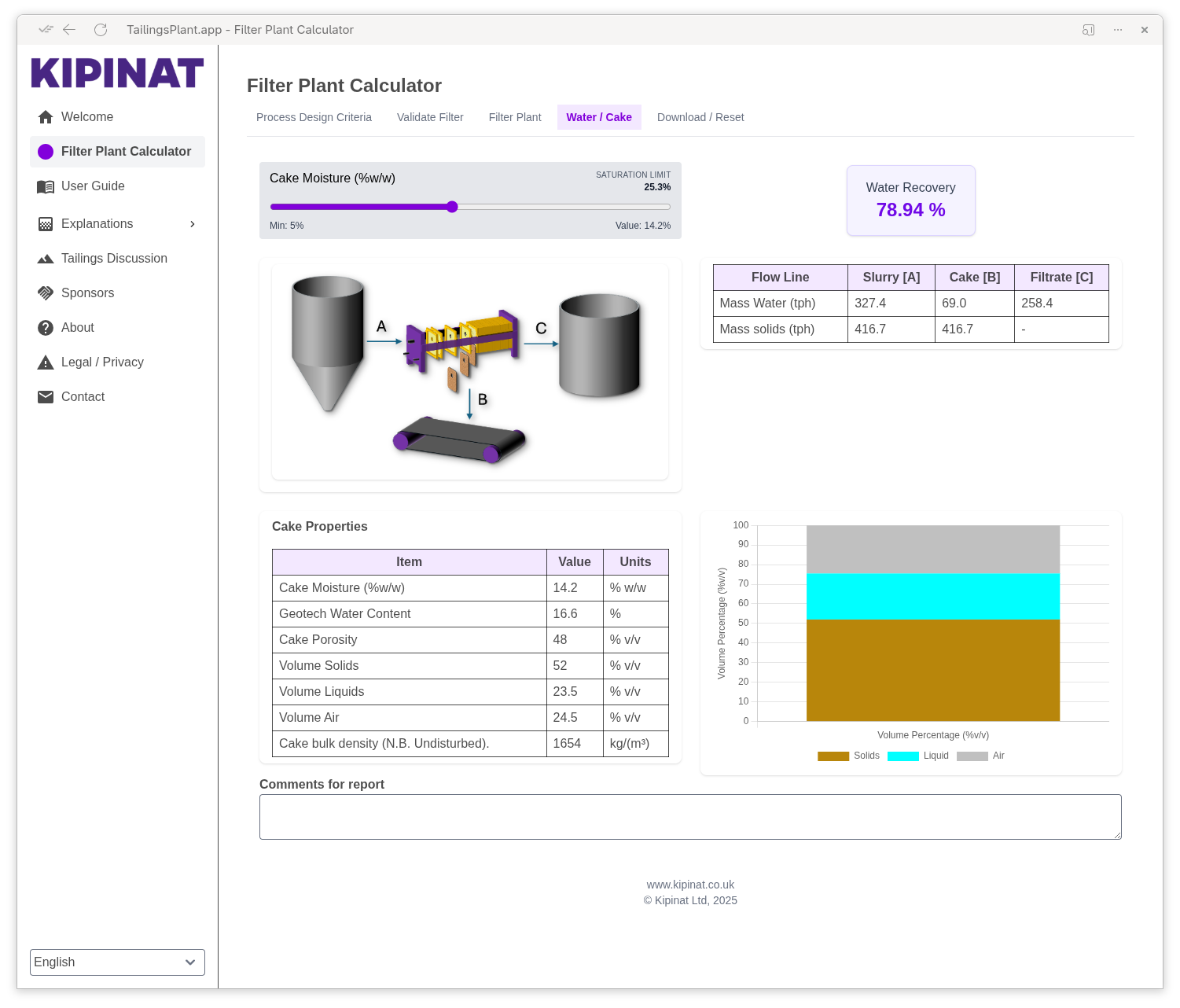This screenshot has width=1180, height=1008.
Task: Toggle the Liquid legend entry in chart
Action: pyautogui.click(x=917, y=756)
